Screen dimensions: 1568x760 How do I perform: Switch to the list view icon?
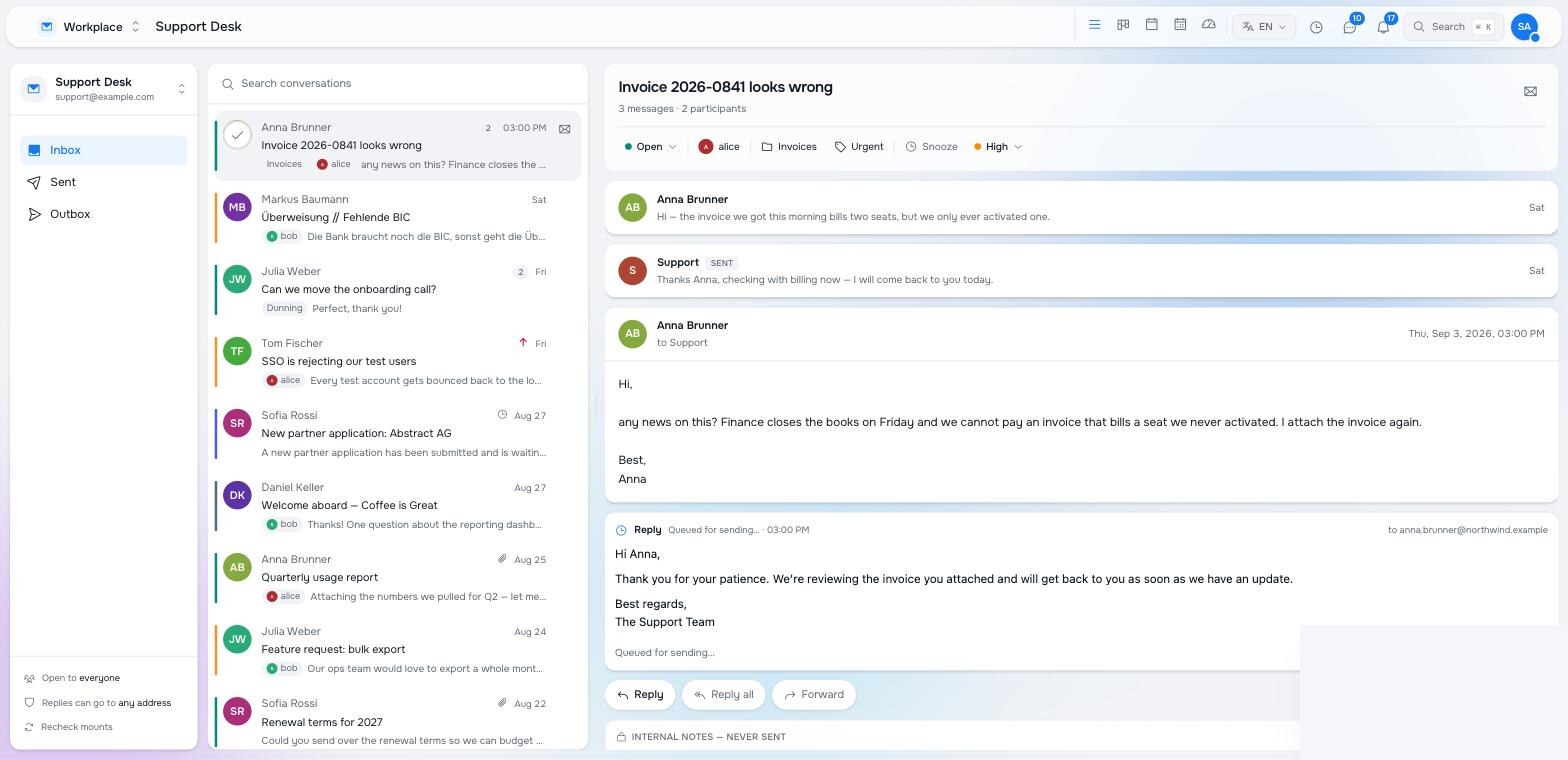(1095, 25)
